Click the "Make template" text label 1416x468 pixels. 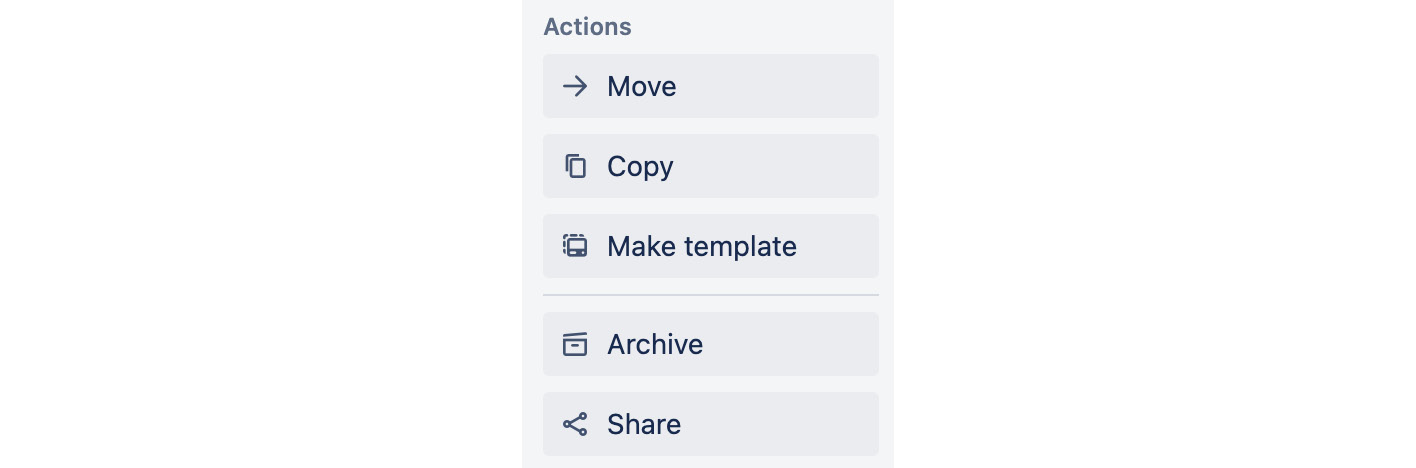tap(702, 247)
